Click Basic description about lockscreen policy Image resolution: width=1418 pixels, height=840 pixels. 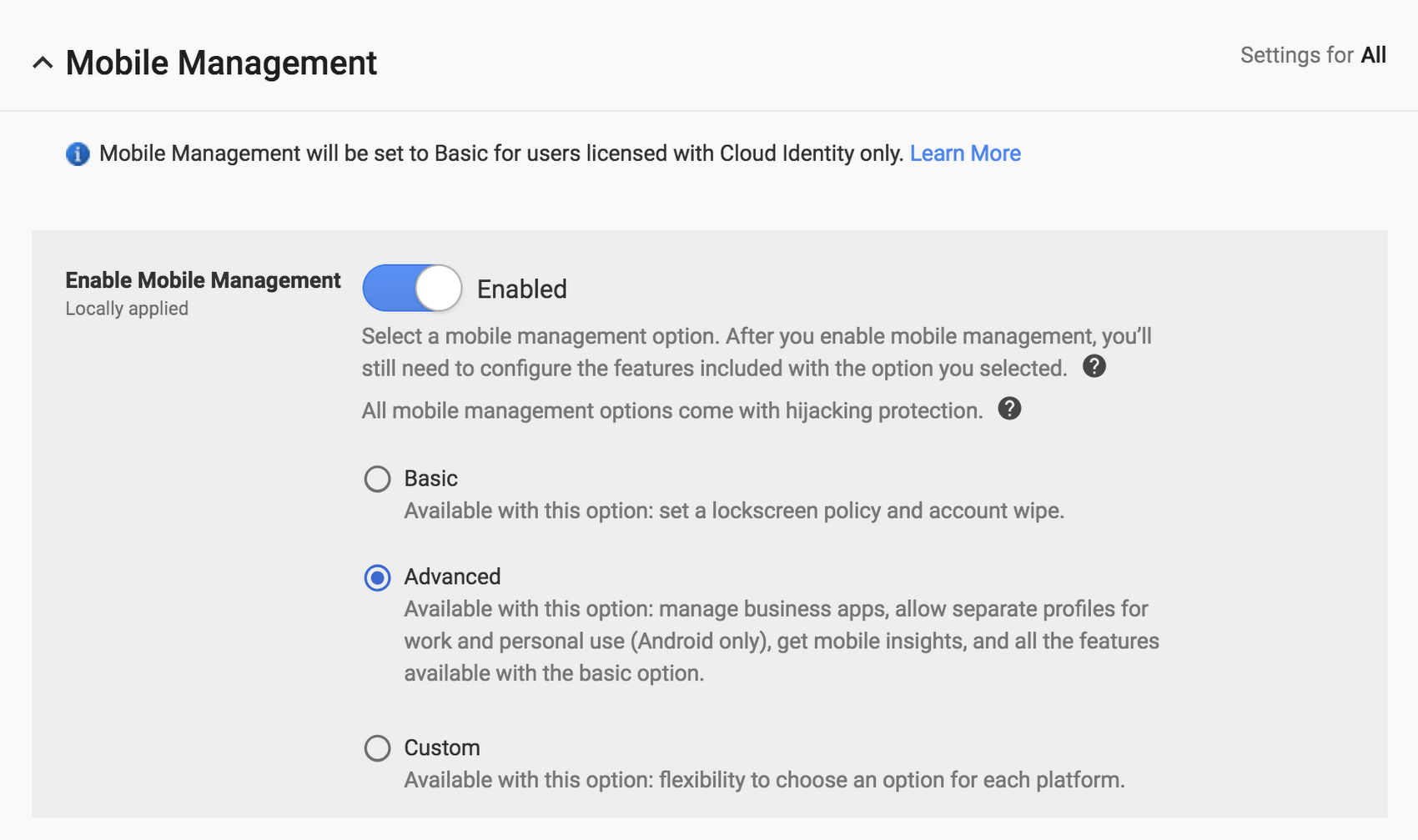coord(734,511)
